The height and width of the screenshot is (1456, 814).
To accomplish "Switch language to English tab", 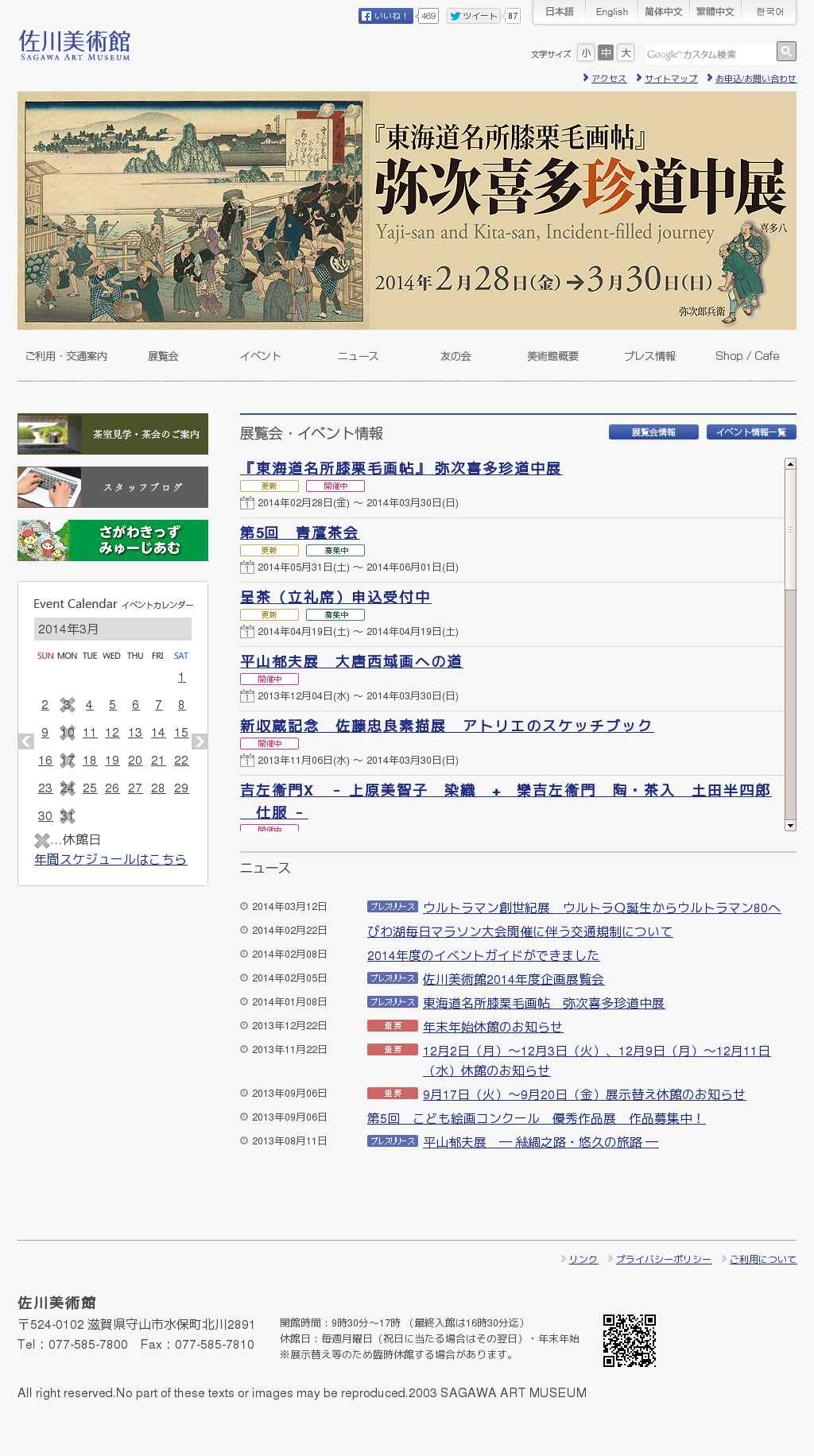I will [611, 12].
